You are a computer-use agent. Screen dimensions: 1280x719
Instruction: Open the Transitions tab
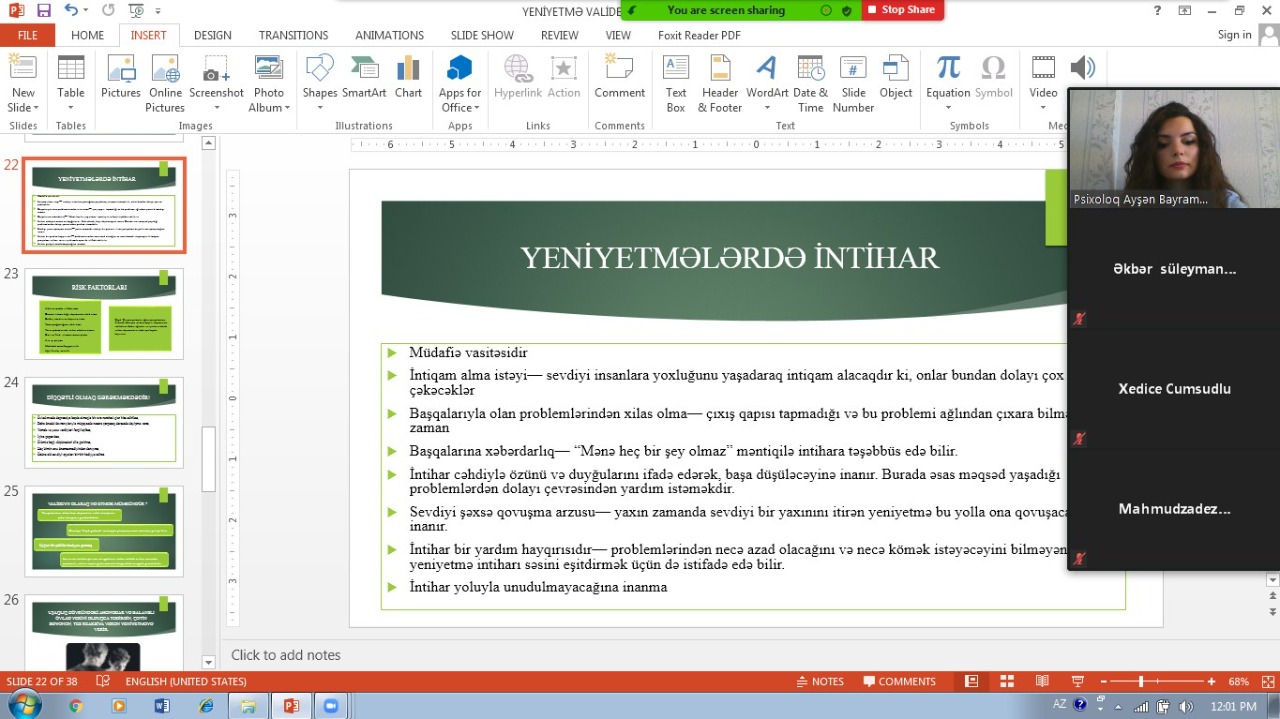click(293, 35)
